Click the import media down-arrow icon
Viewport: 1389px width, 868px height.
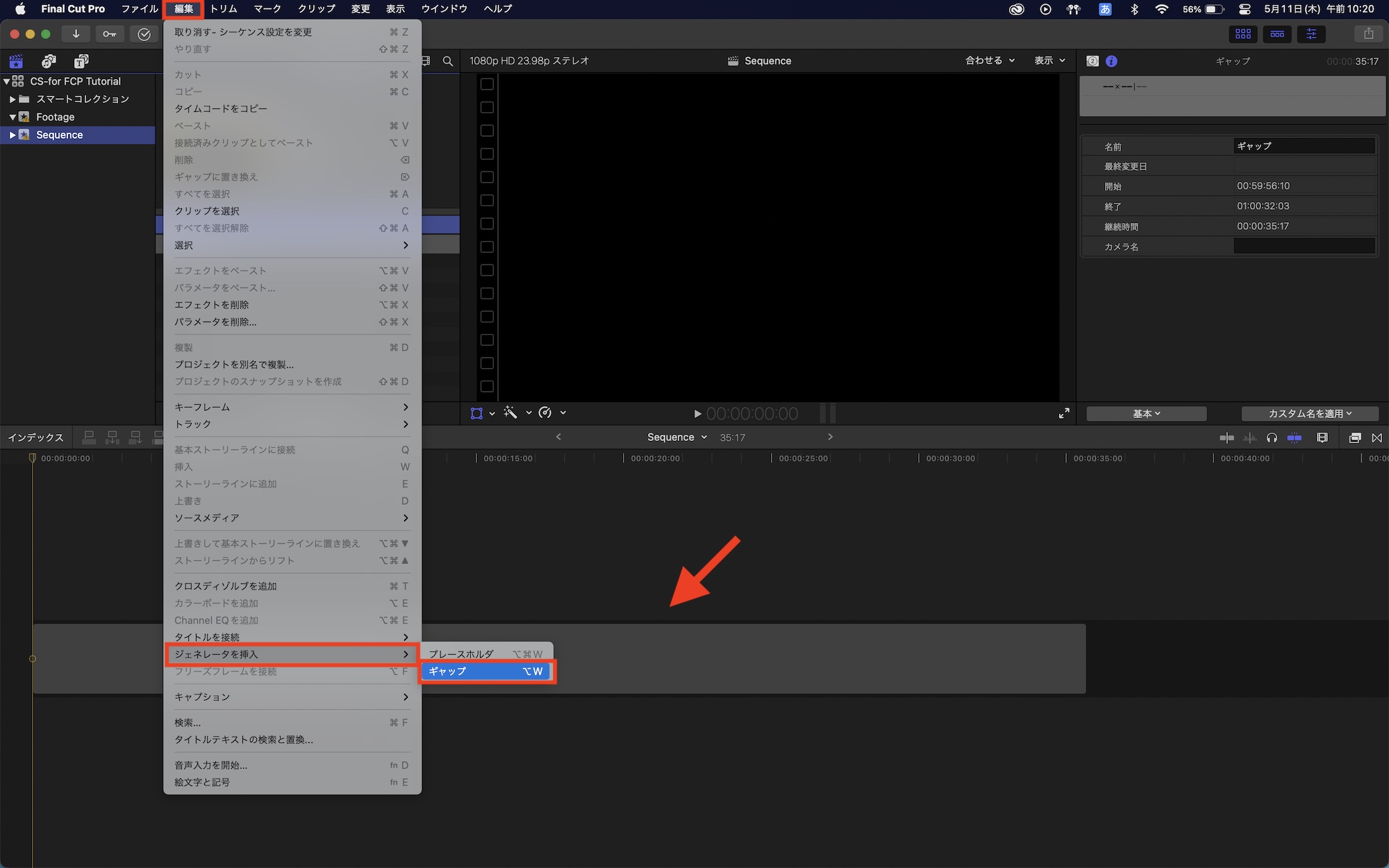point(76,34)
